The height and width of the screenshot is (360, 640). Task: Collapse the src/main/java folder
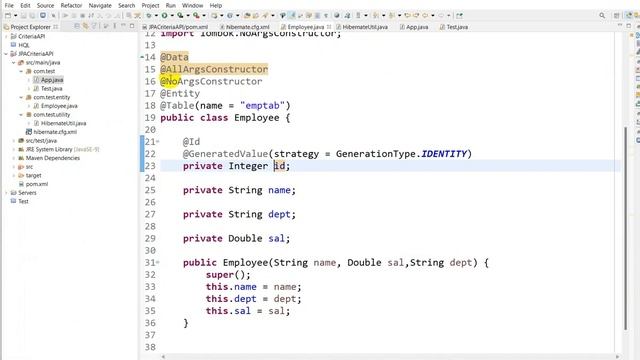point(14,62)
